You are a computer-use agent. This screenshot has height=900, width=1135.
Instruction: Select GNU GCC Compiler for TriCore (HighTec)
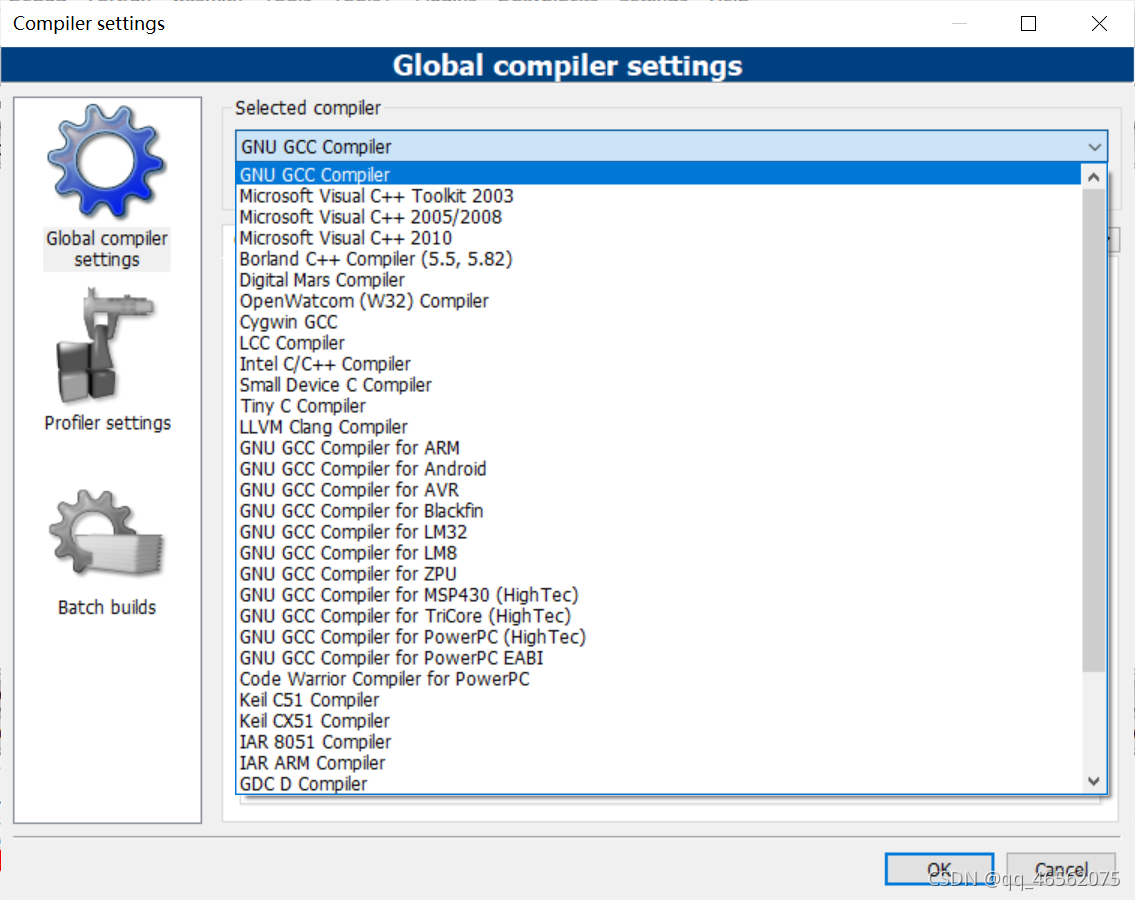(x=658, y=616)
